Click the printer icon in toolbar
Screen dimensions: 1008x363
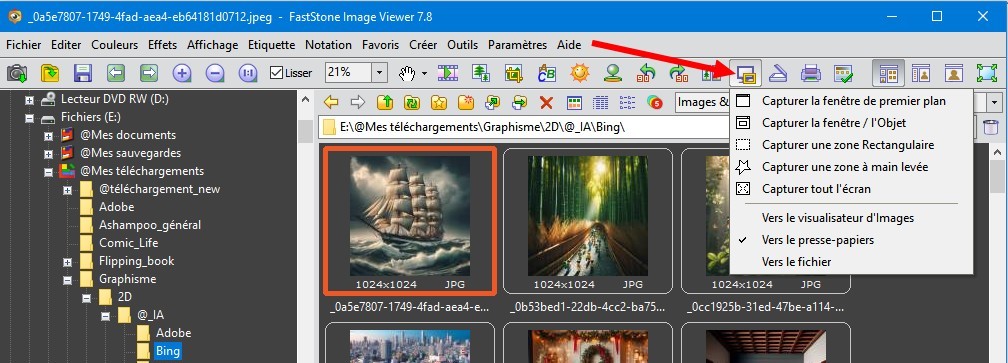pos(811,73)
